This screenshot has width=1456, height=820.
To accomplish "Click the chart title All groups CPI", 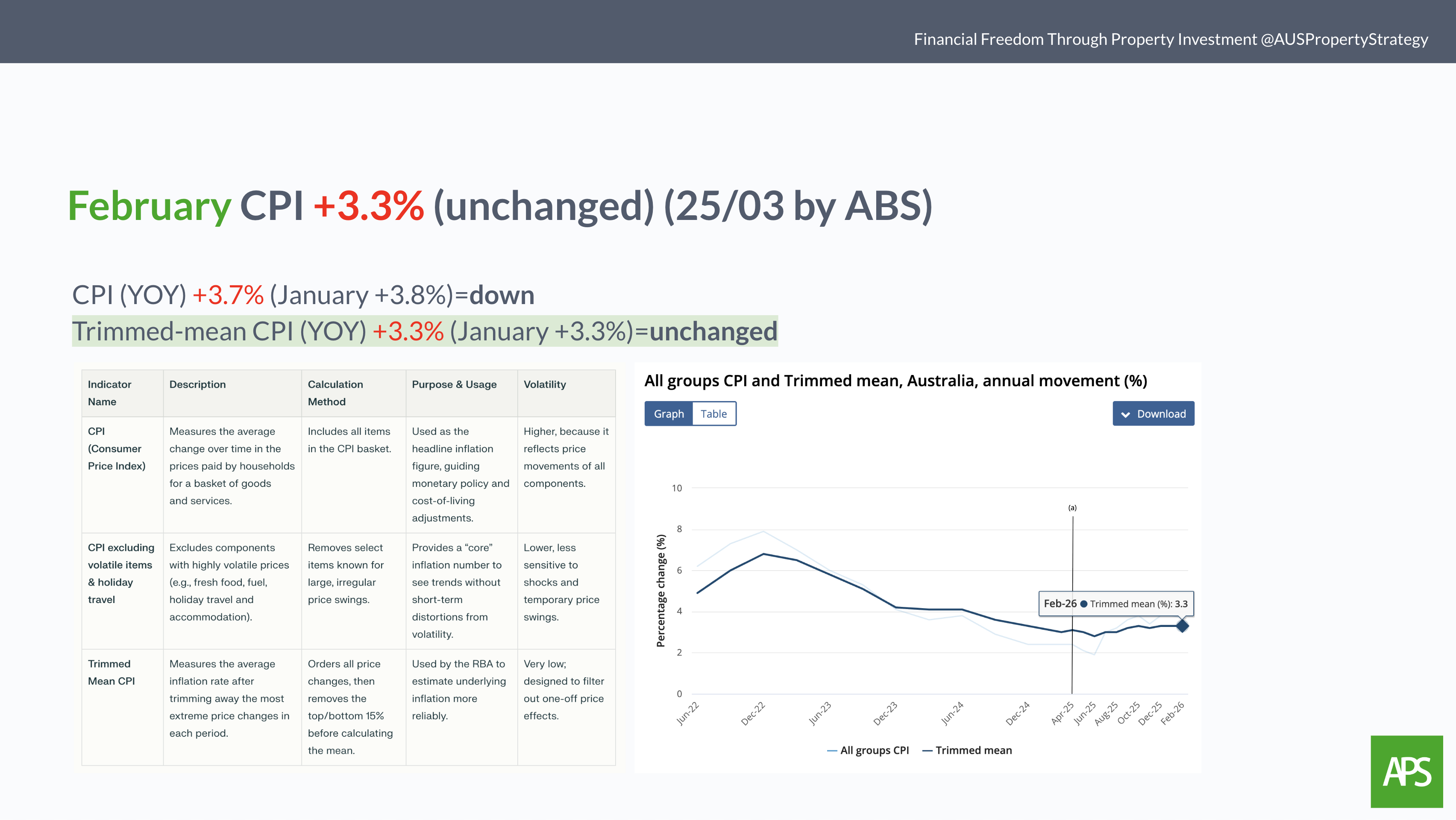I will click(895, 381).
